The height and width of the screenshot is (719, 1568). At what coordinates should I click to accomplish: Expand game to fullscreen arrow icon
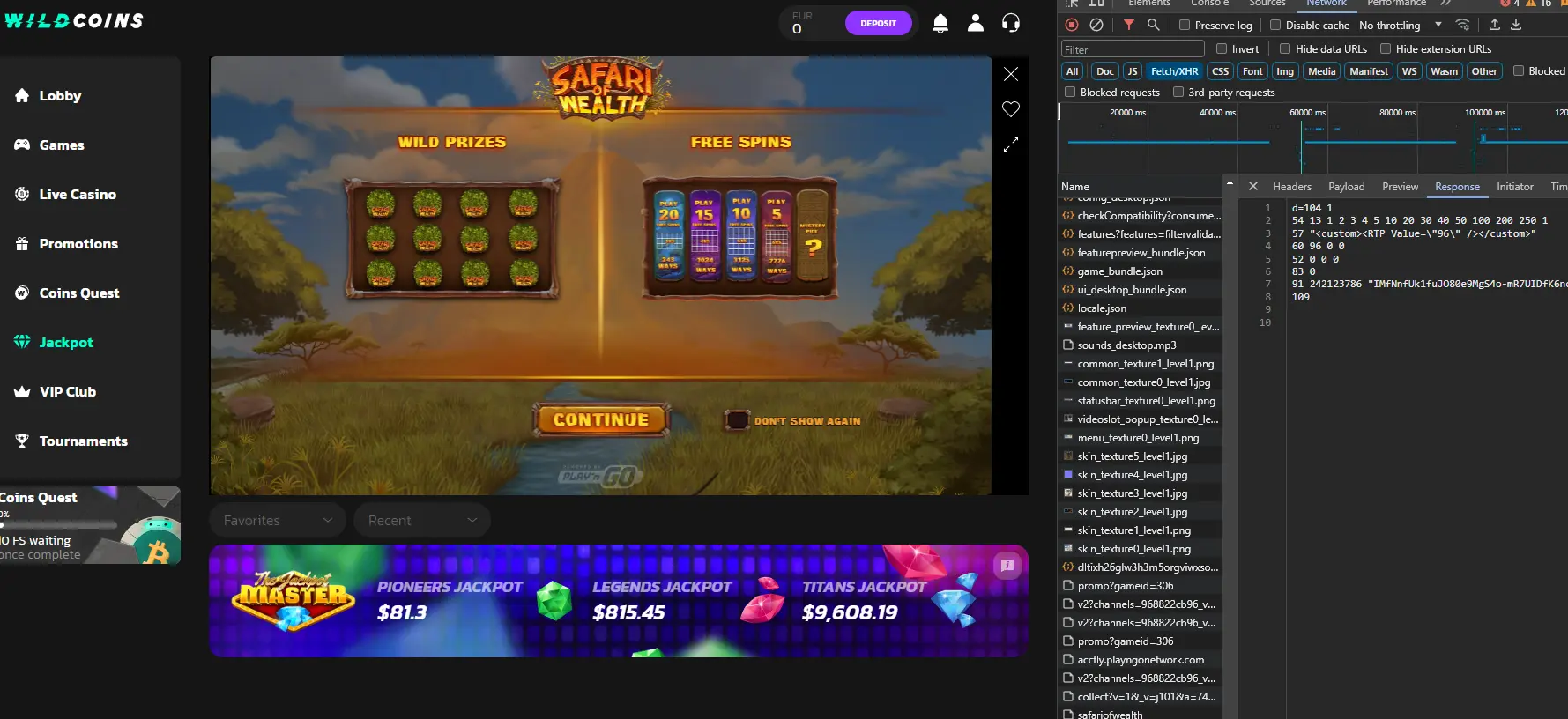[1011, 145]
